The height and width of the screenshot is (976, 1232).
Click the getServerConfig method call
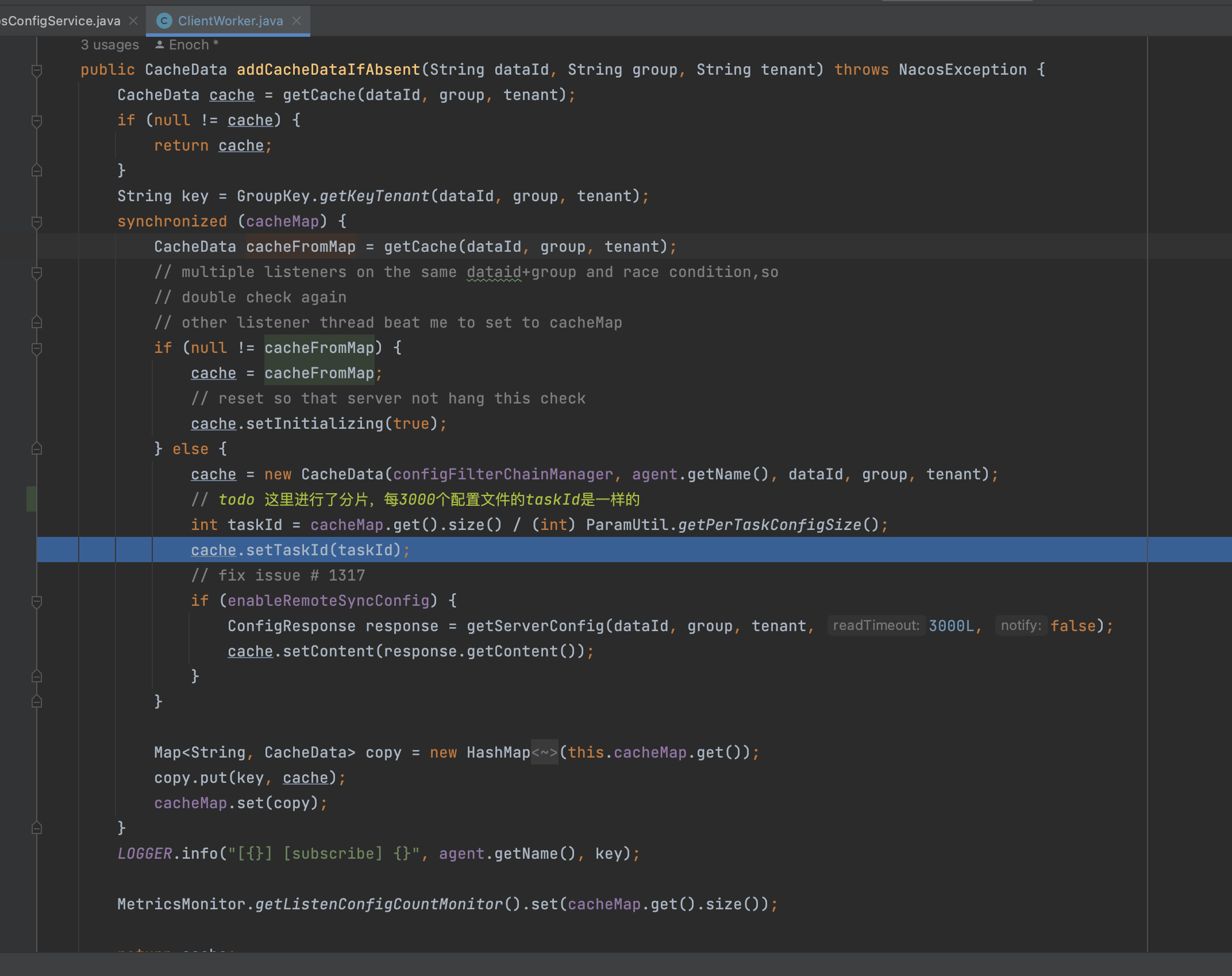535,626
